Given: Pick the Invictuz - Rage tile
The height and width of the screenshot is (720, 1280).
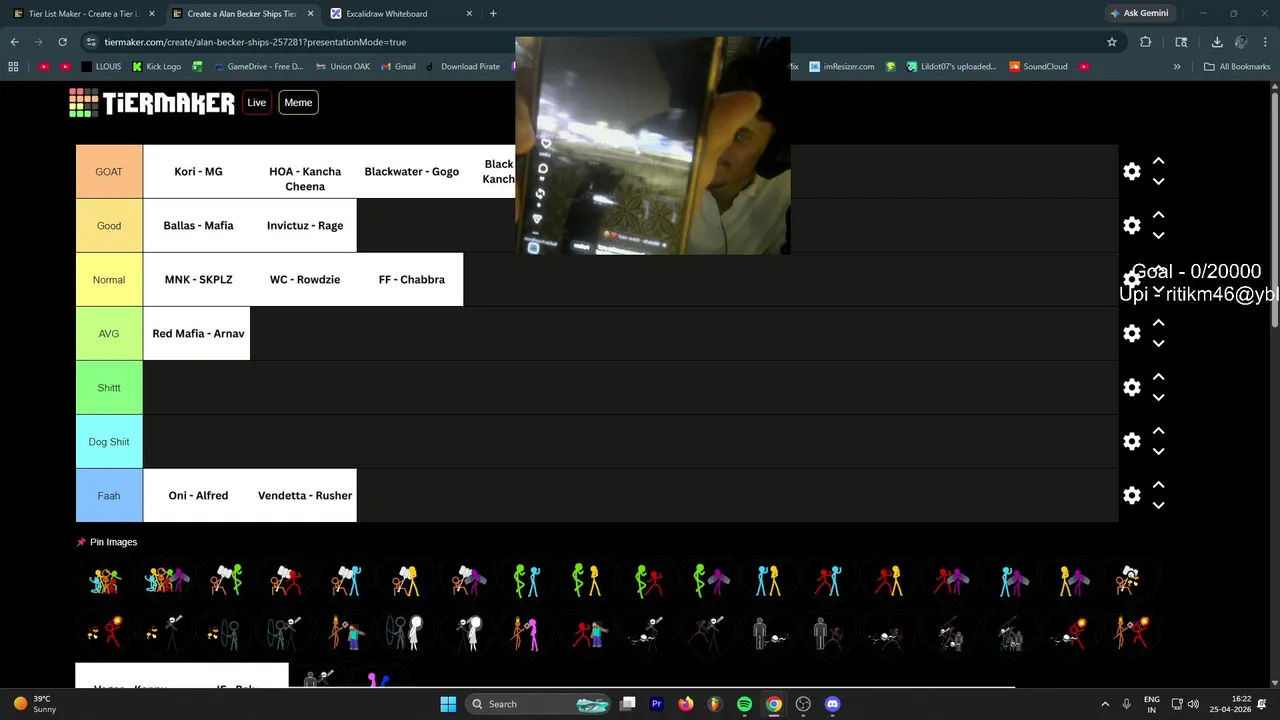Looking at the screenshot, I should 304,226.
